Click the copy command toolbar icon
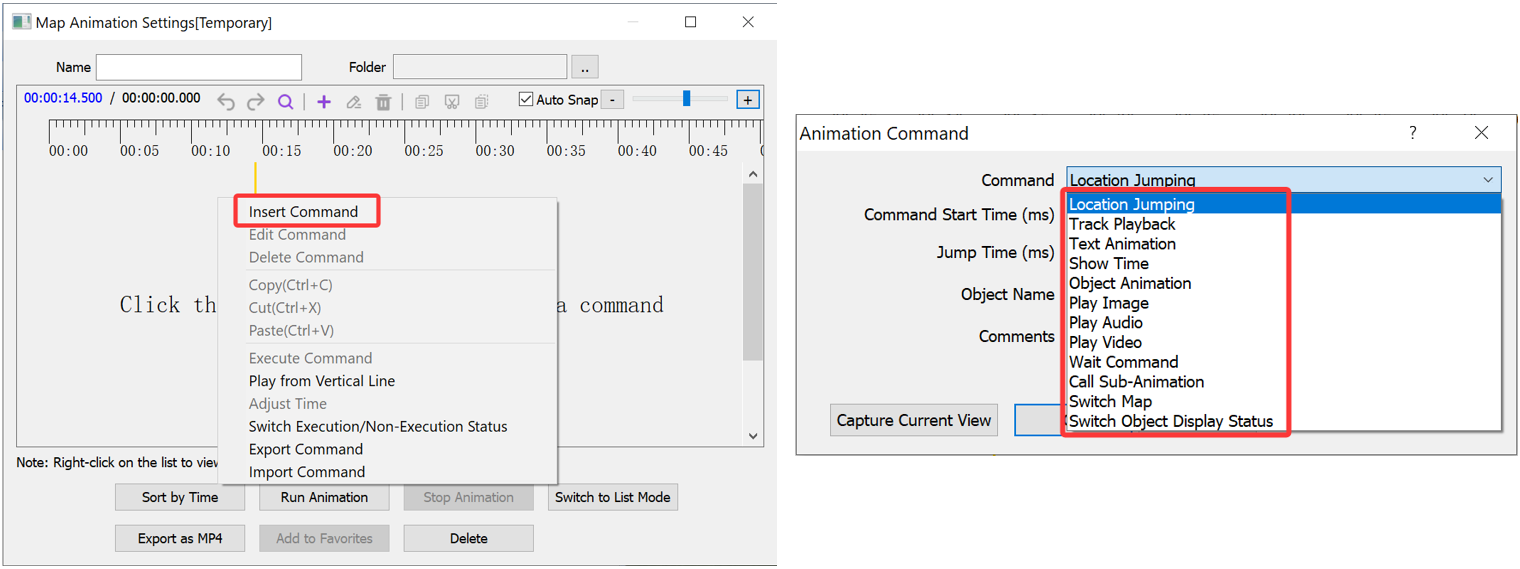Screen dimensions: 1520x569 pos(422,101)
